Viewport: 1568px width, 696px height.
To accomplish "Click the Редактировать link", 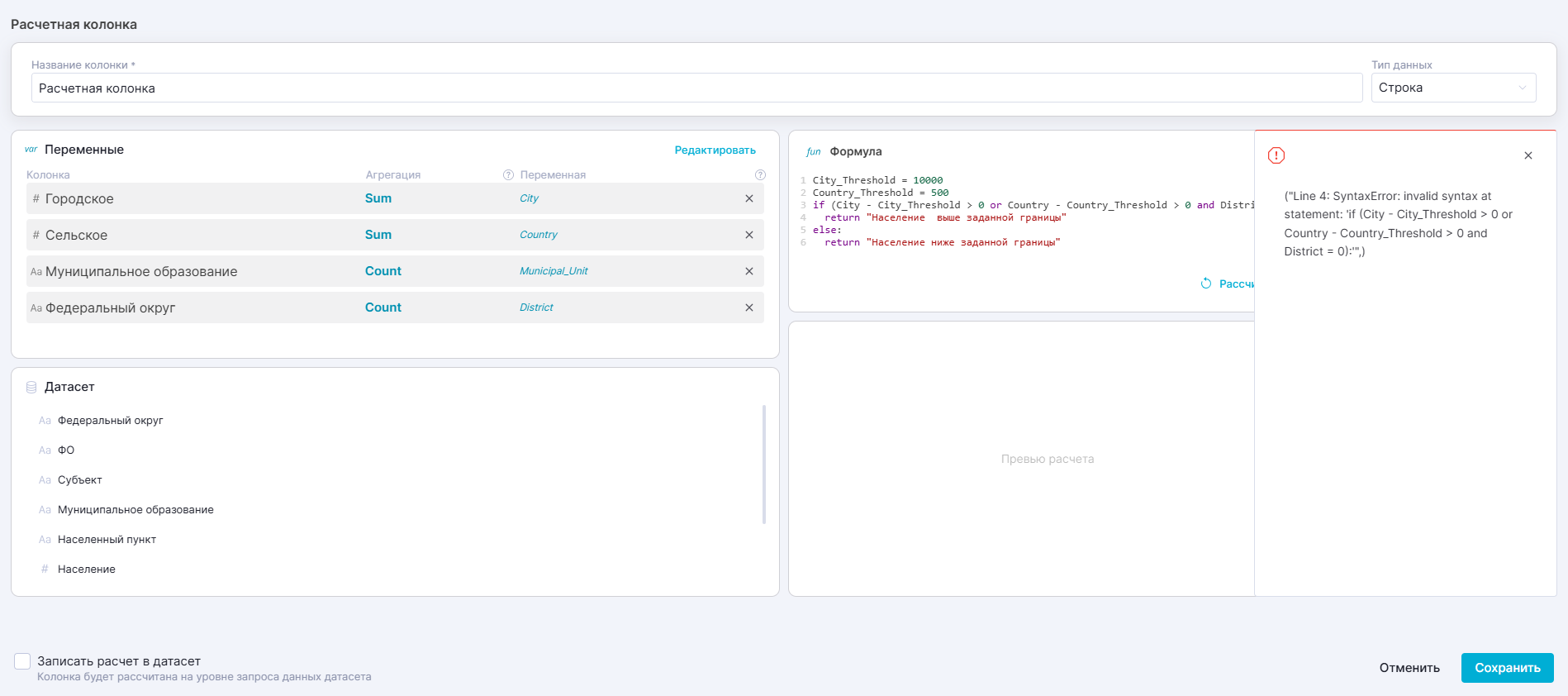I will click(715, 150).
